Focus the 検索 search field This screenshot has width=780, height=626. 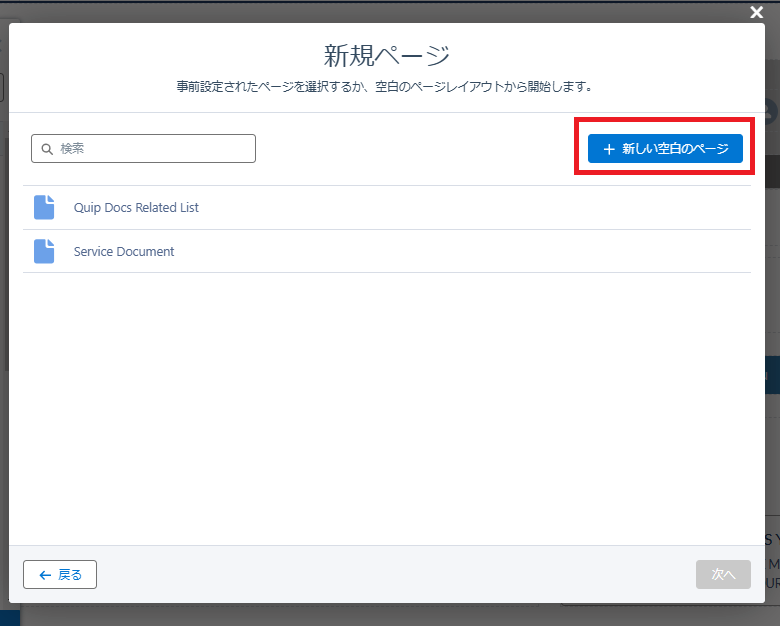click(143, 148)
